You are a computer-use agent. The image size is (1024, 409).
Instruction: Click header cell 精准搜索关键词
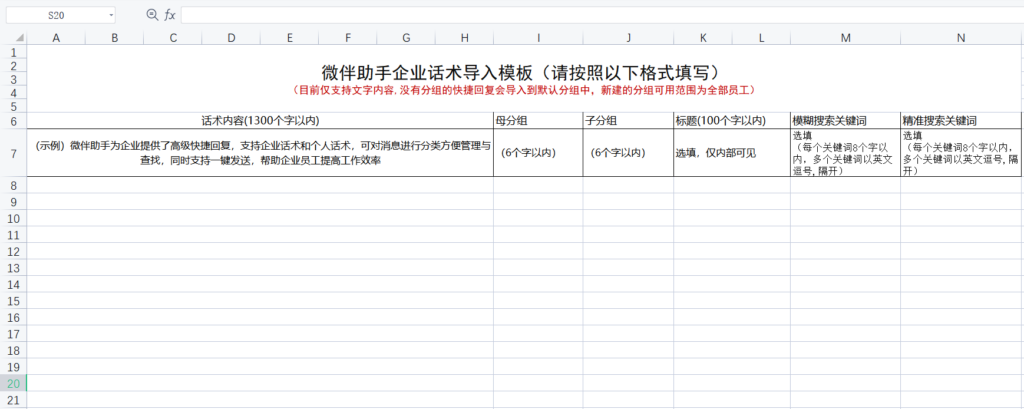[961, 120]
